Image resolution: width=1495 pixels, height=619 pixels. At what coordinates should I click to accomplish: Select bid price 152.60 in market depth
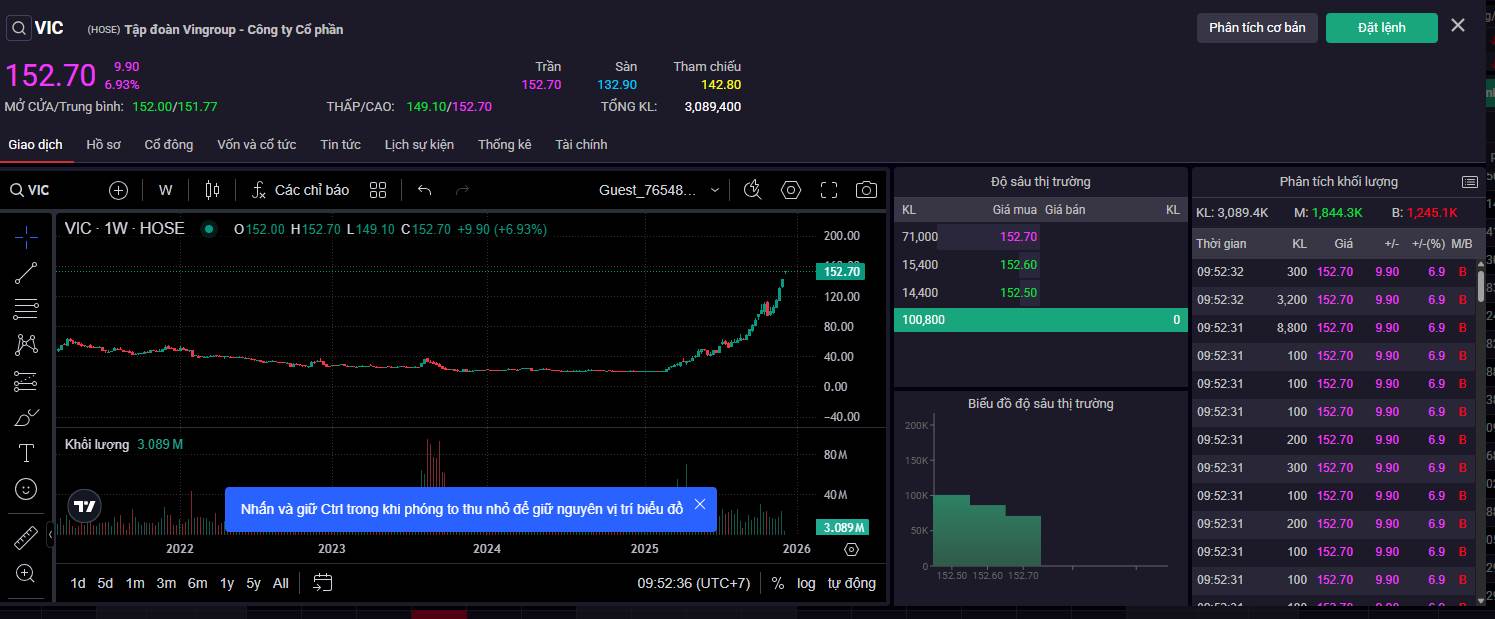point(1018,265)
